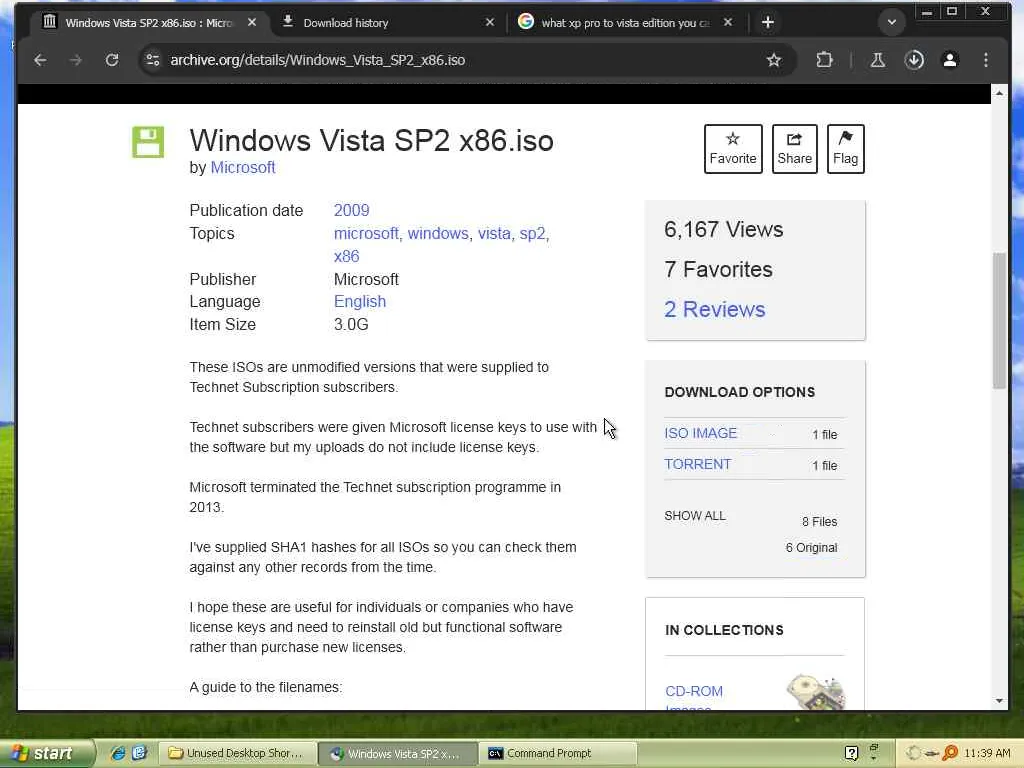Click the second quick launch icon
1024x768 pixels.
pos(139,754)
